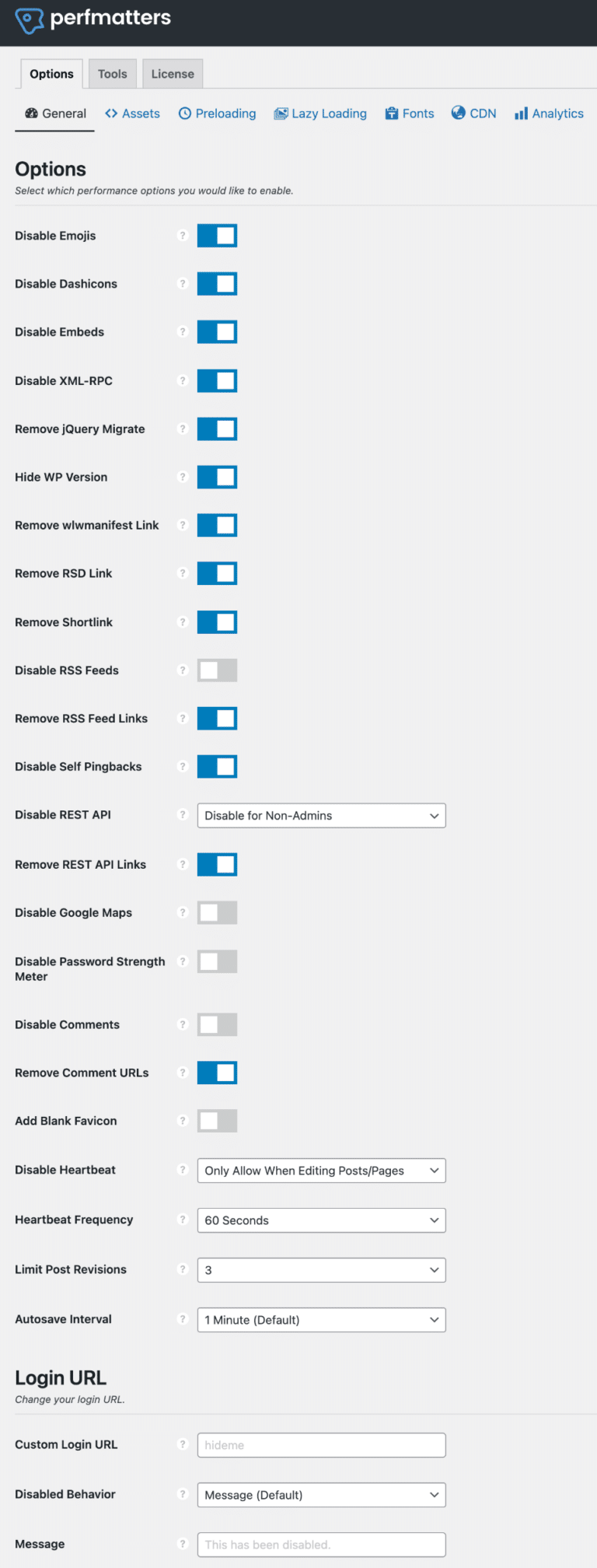
Task: Open CDN settings via the globe icon
Action: click(457, 114)
